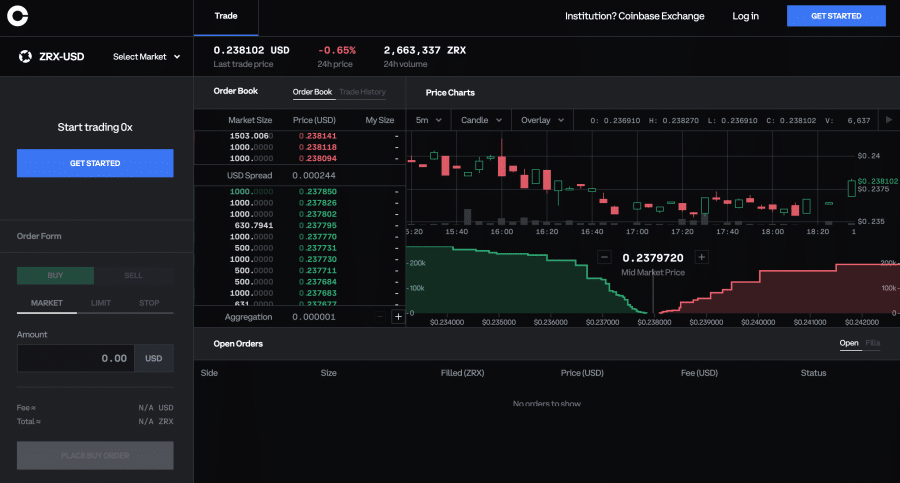Click the -0.65% 24h price change
This screenshot has height=483, width=900.
(336, 51)
